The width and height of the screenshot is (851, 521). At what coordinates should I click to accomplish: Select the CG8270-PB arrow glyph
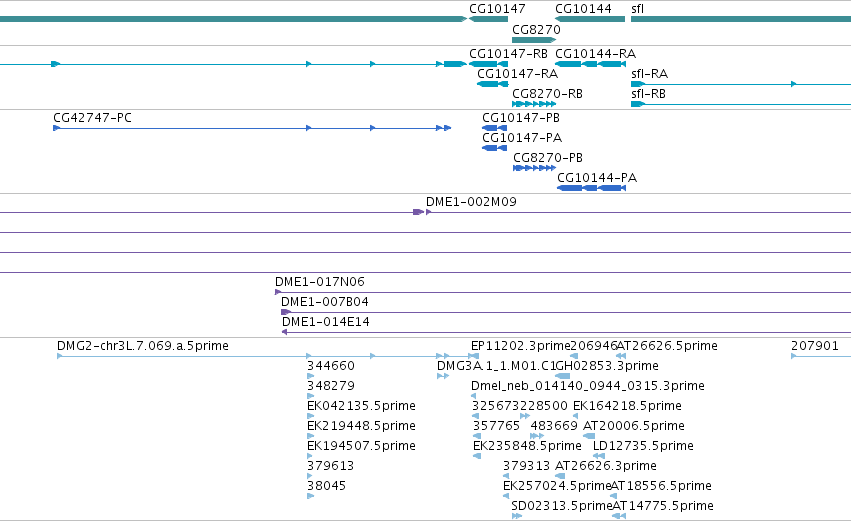[x=535, y=168]
